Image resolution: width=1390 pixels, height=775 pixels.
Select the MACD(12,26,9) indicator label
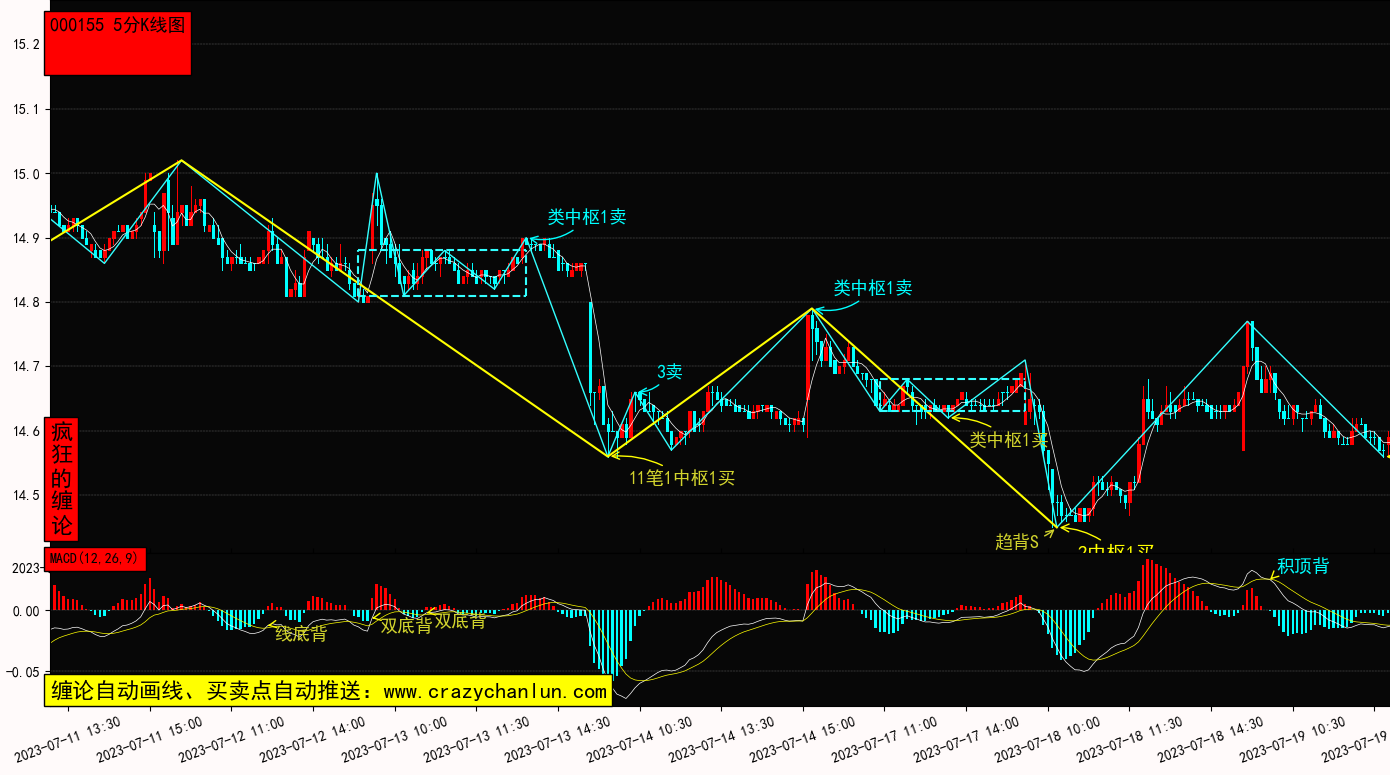coord(95,559)
